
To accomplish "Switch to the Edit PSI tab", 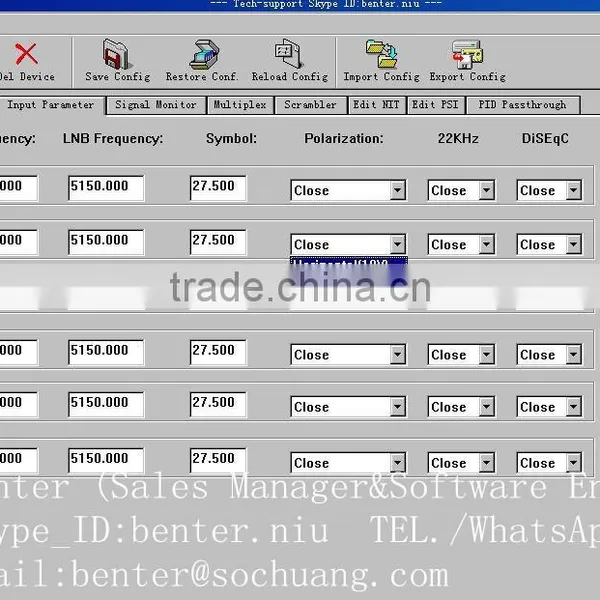I will click(x=435, y=105).
